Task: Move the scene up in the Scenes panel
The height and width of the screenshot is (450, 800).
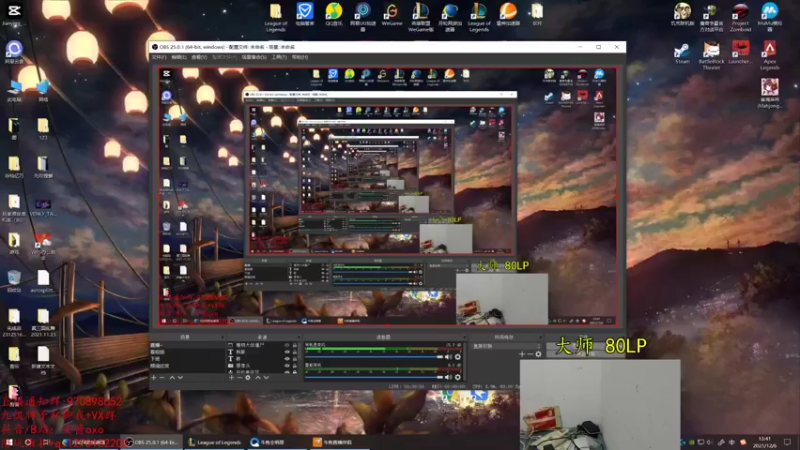Action: click(x=172, y=378)
